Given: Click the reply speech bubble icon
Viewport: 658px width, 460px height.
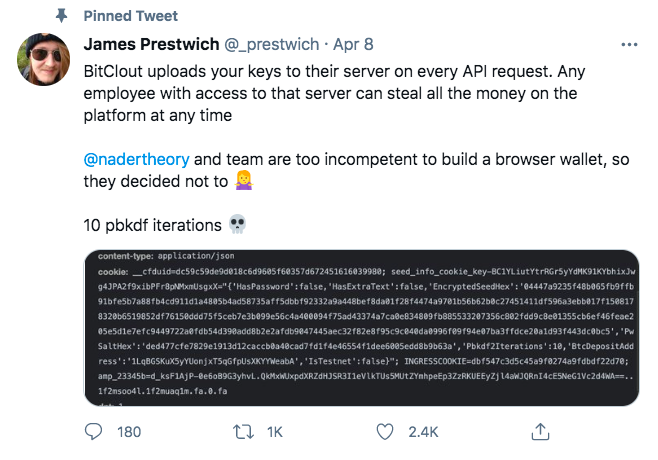Looking at the screenshot, I should (93, 431).
